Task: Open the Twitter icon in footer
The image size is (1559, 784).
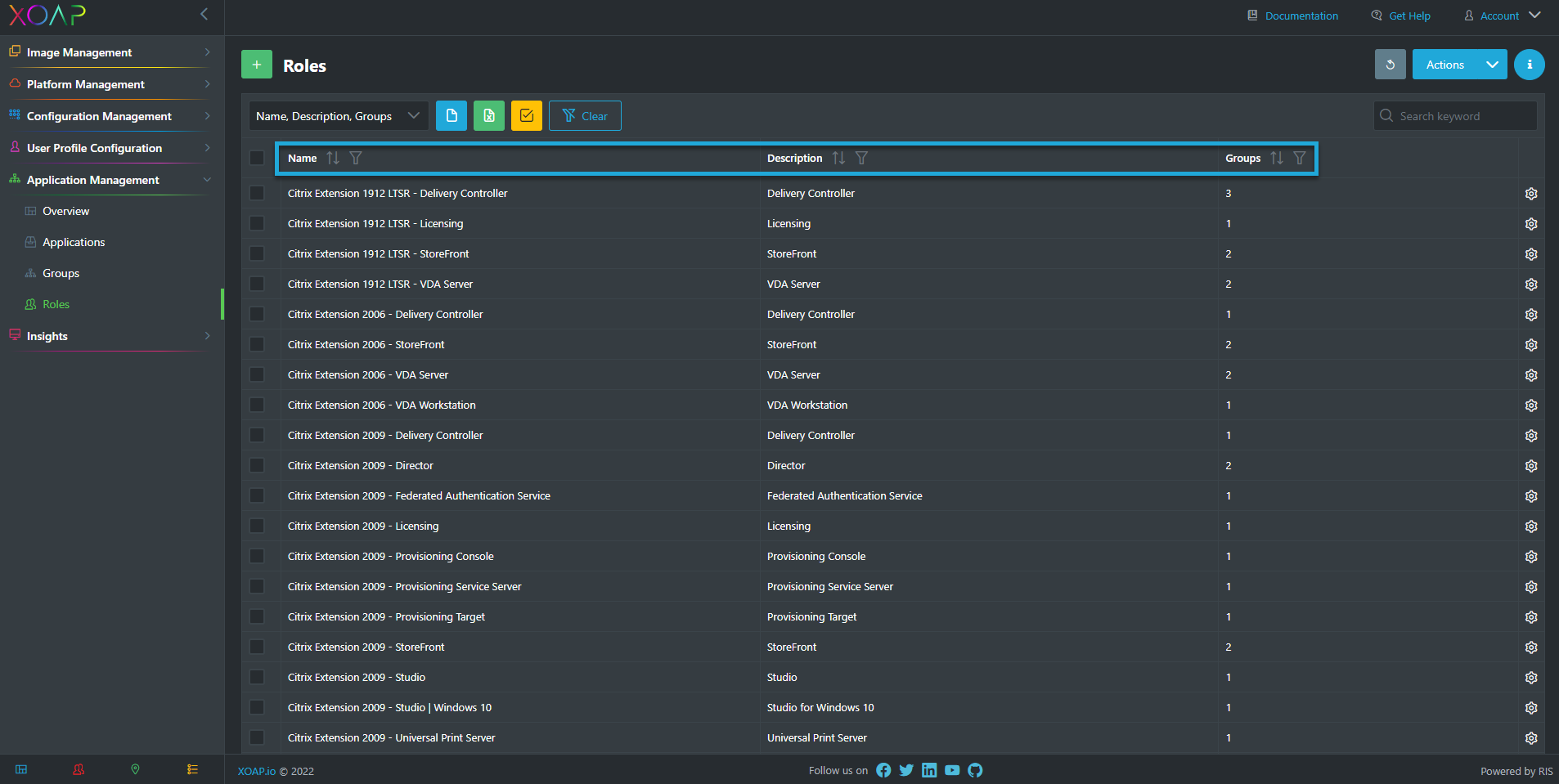Action: (906, 770)
